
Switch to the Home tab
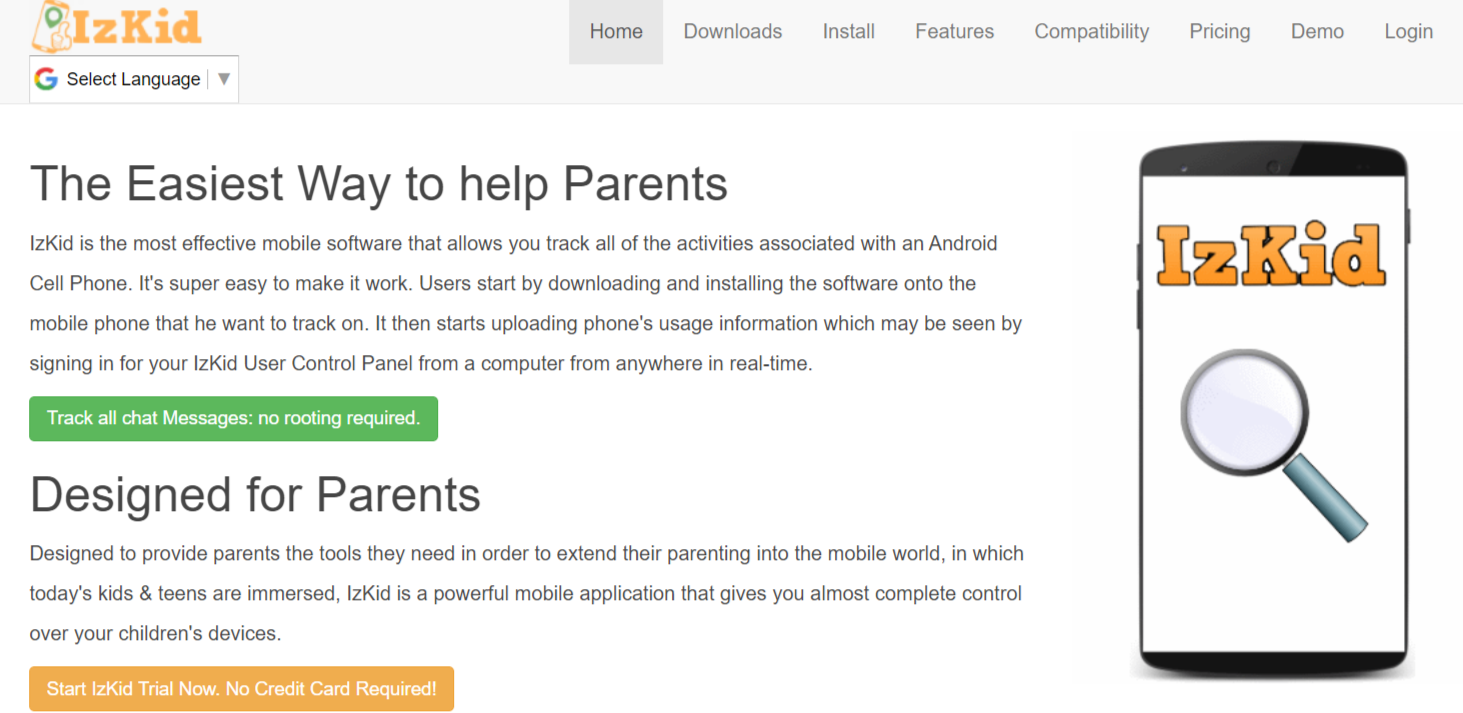(616, 31)
